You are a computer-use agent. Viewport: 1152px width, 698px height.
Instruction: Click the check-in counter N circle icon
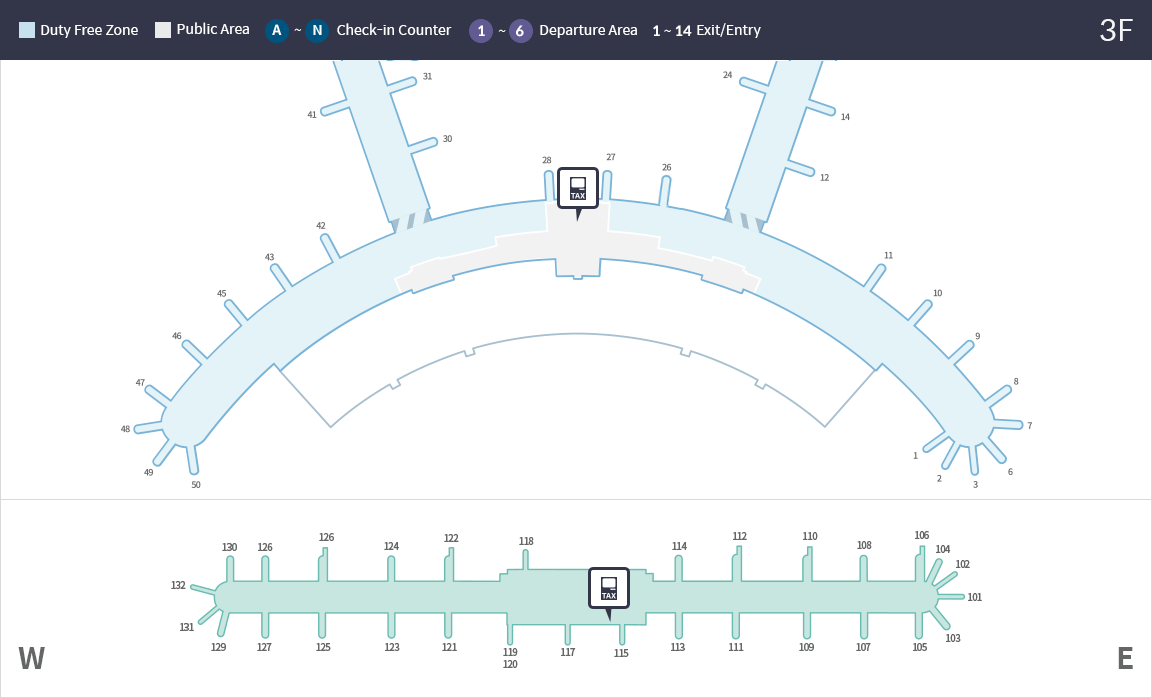pos(317,30)
